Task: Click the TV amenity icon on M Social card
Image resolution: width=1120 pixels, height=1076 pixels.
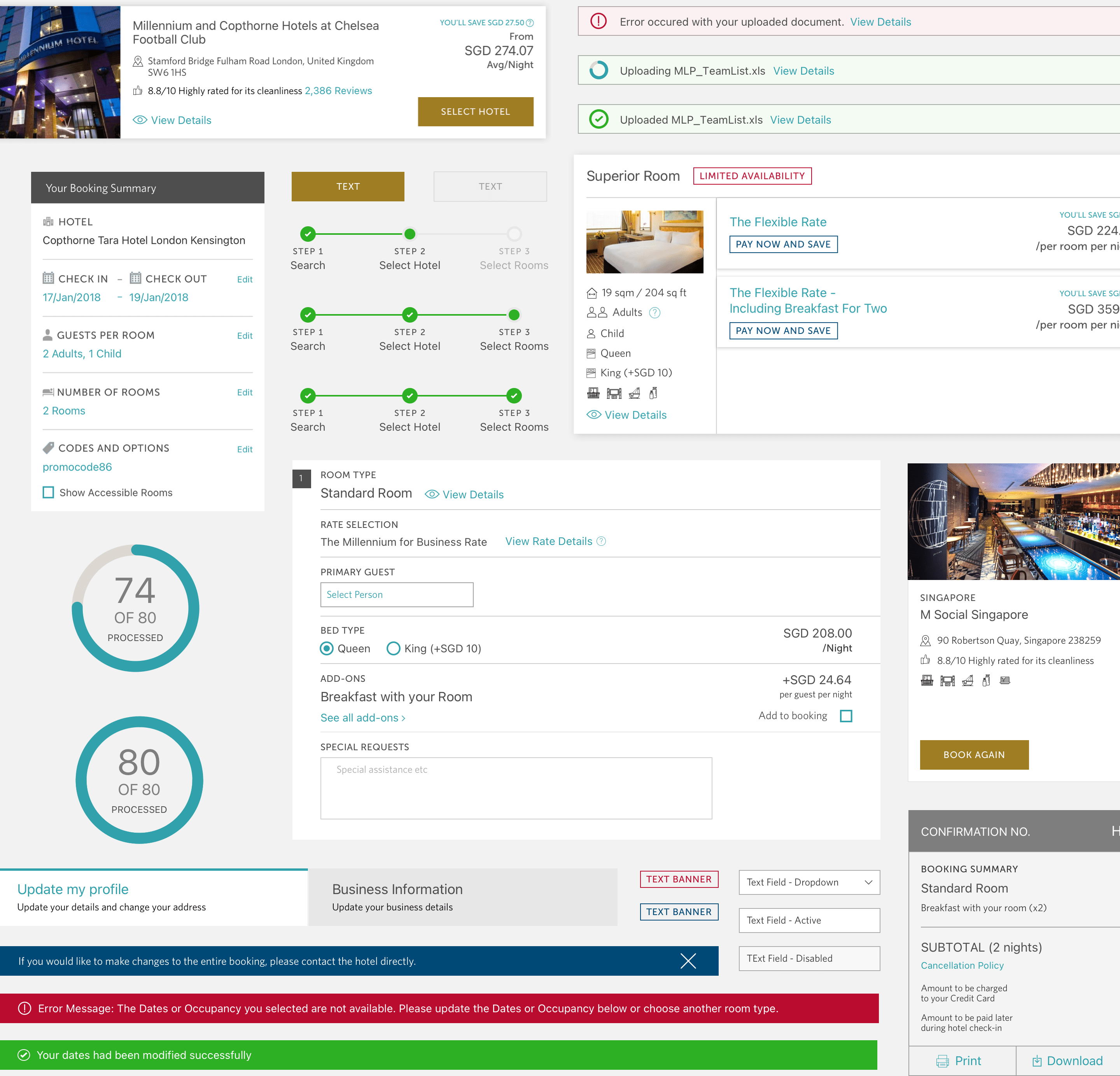Action: (x=947, y=681)
